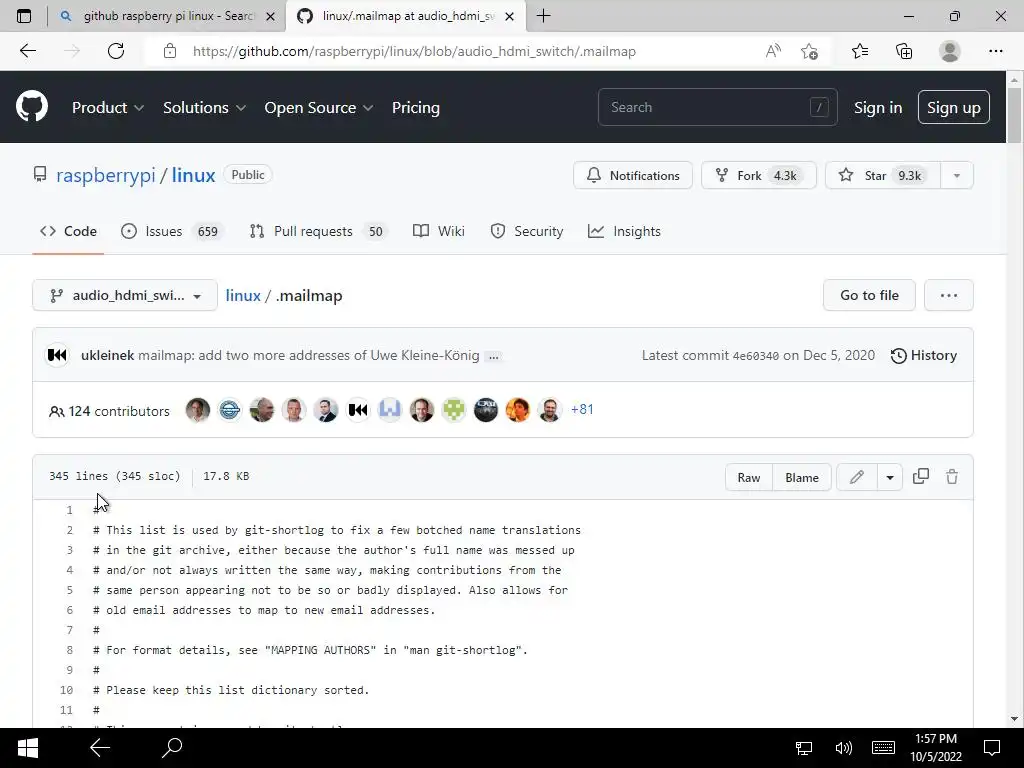
Task: Click the edit file pencil icon
Action: pyautogui.click(x=857, y=477)
